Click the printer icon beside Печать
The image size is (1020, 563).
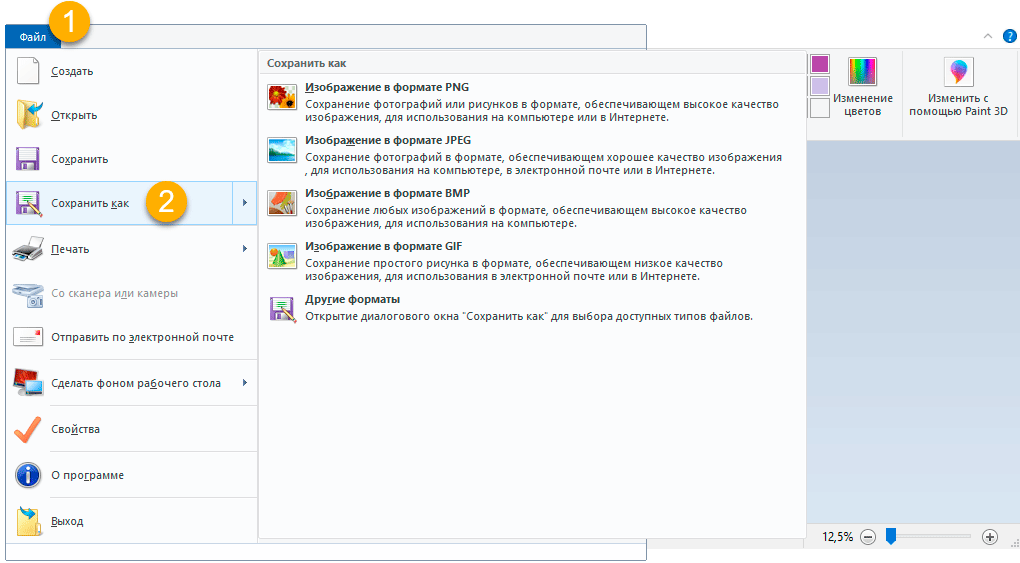tap(28, 249)
